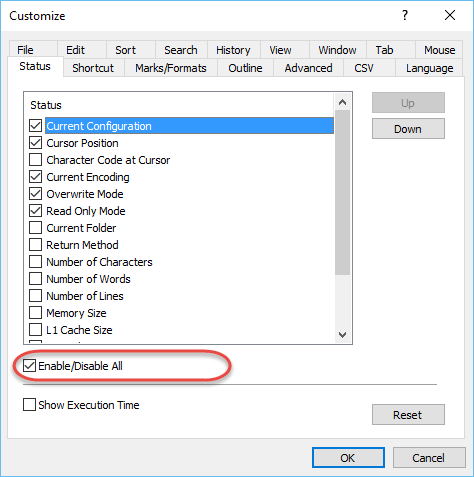Confirm with the OK button
This screenshot has height=477, width=474.
(x=348, y=458)
